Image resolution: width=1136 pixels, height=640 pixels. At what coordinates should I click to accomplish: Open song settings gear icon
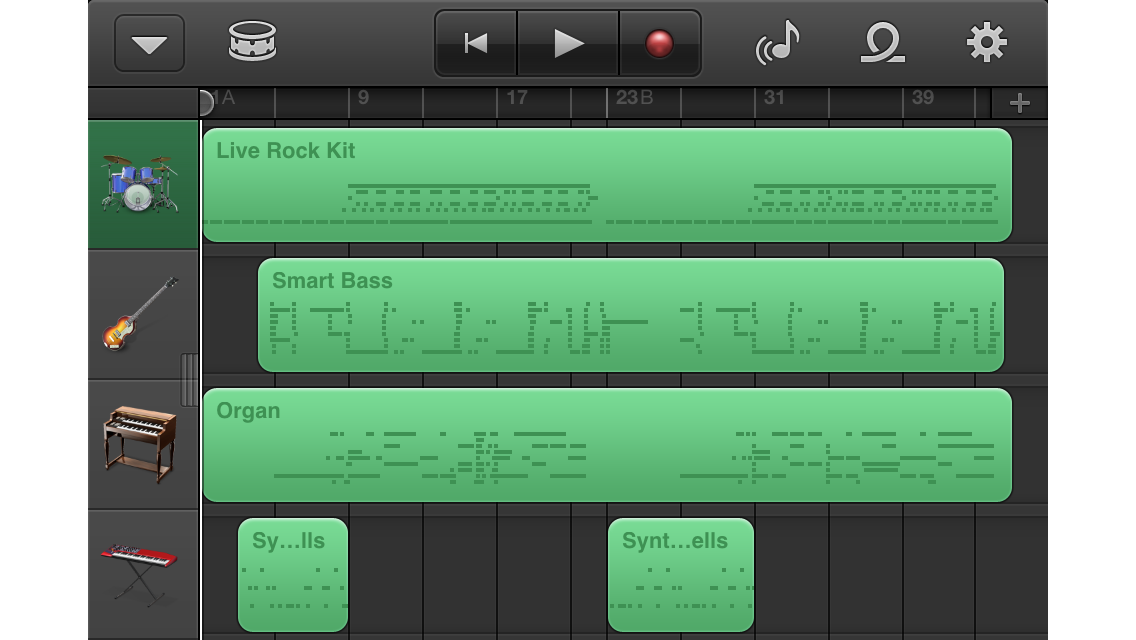pyautogui.click(x=987, y=42)
